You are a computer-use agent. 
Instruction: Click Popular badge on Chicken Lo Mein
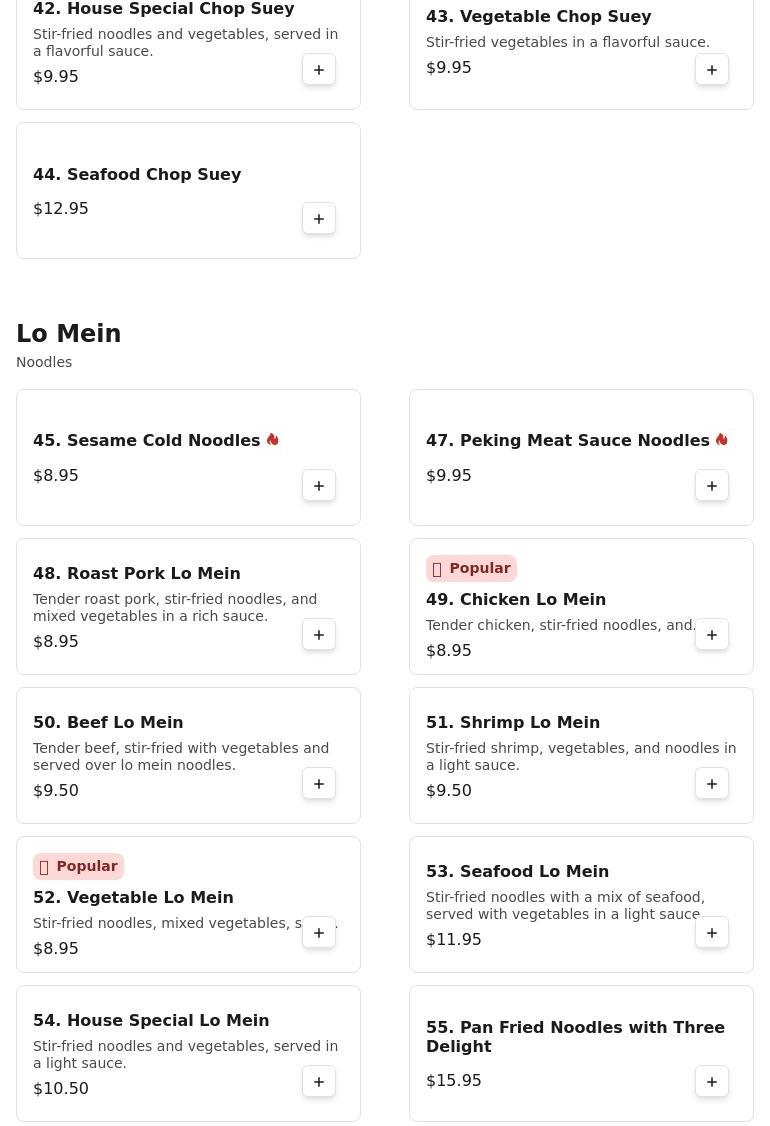pyautogui.click(x=471, y=568)
